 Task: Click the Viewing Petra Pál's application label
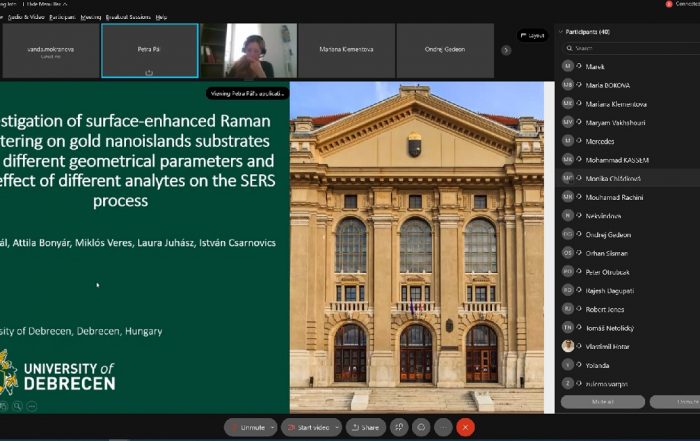point(247,93)
